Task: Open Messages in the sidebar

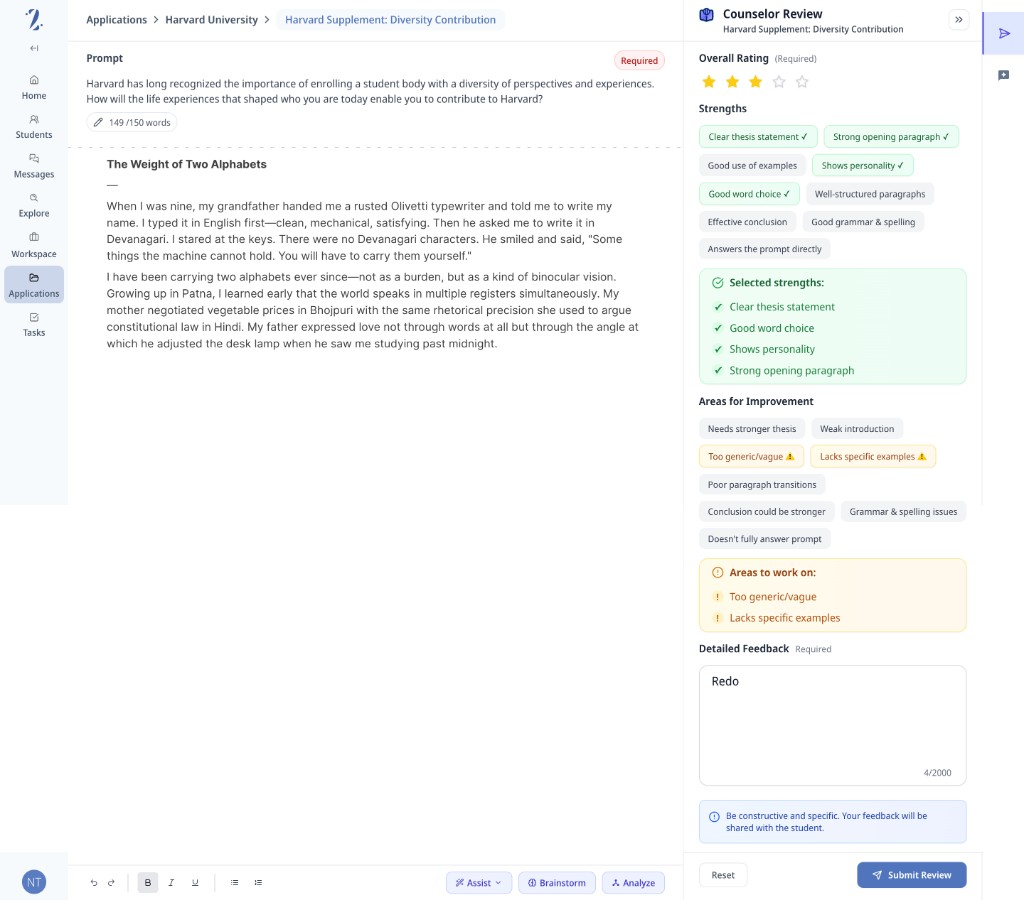Action: (34, 167)
